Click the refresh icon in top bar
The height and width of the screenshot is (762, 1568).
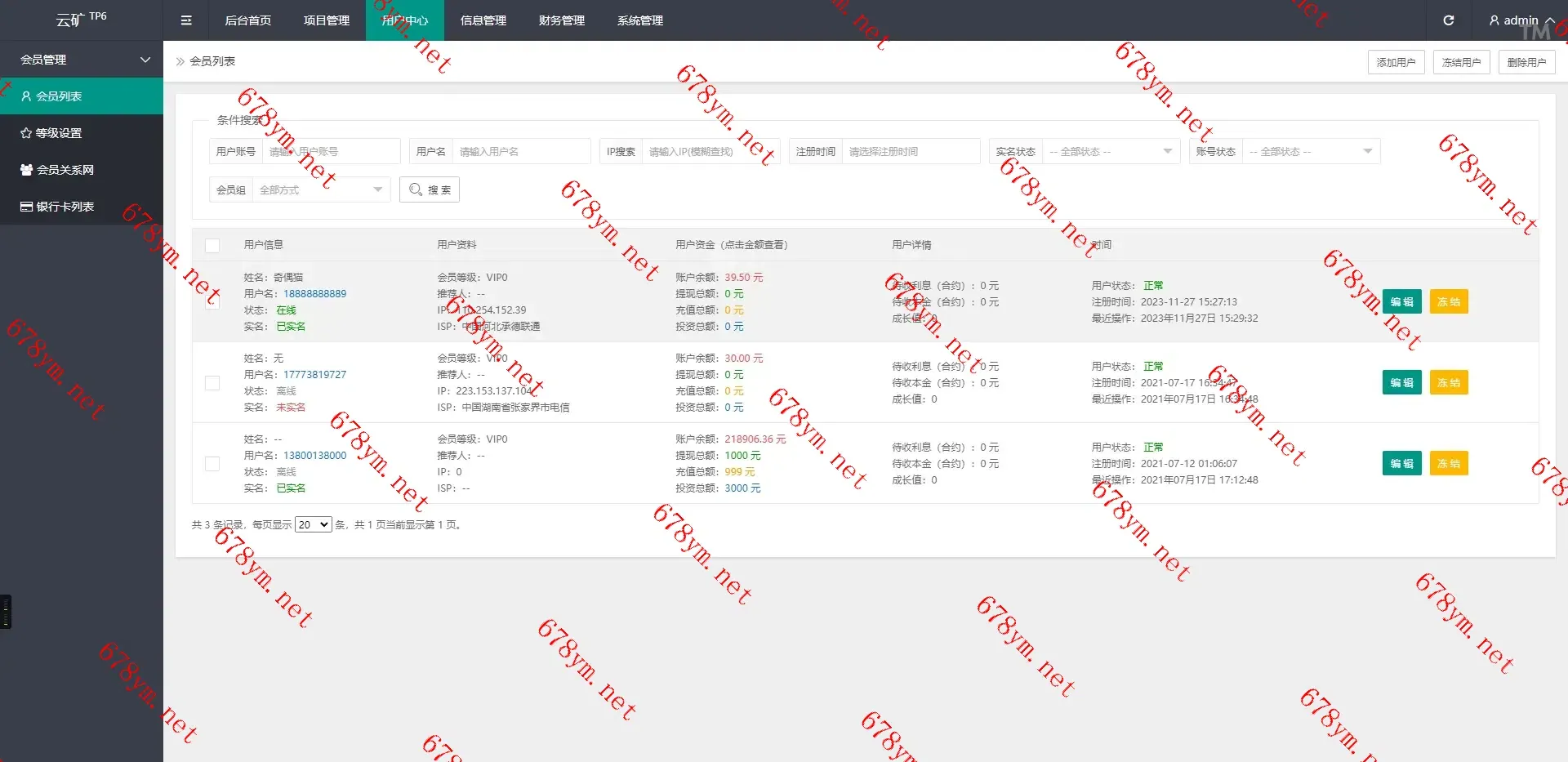coord(1448,20)
